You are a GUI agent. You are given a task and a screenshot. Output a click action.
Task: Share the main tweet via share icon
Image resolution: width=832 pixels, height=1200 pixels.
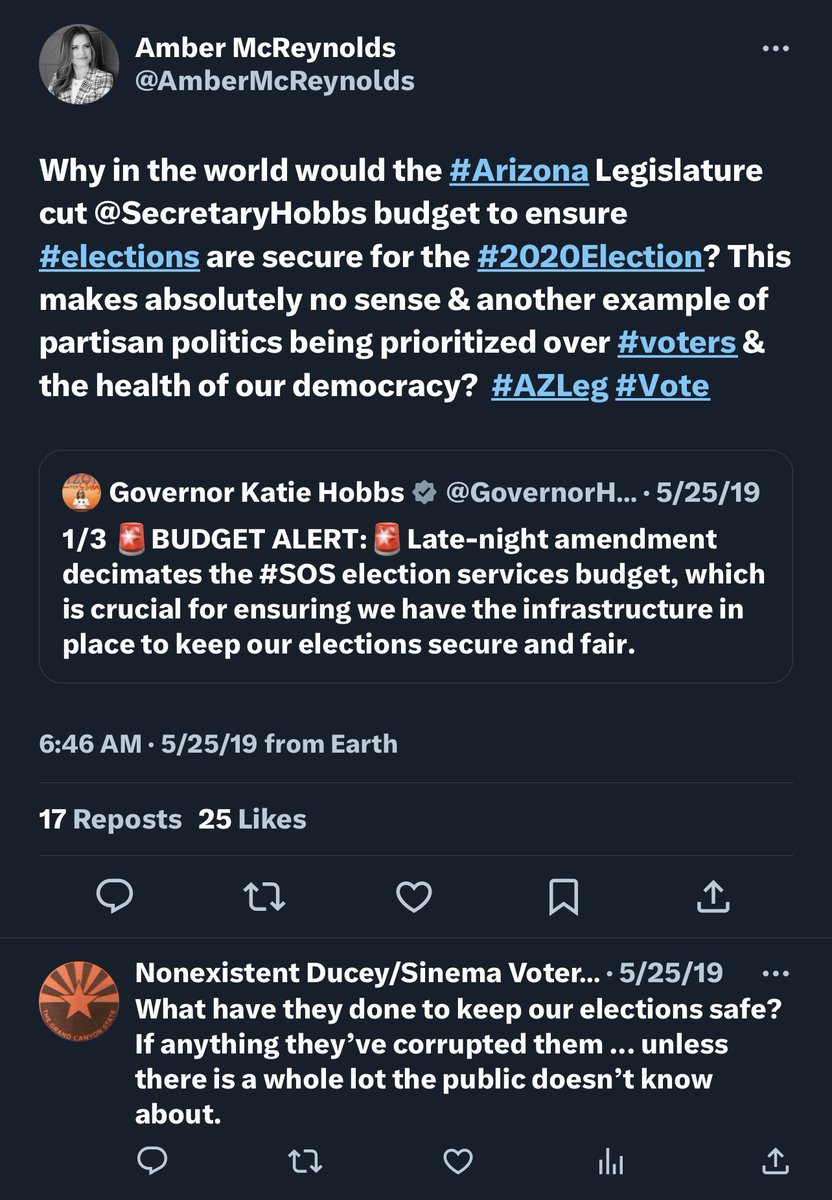click(712, 897)
